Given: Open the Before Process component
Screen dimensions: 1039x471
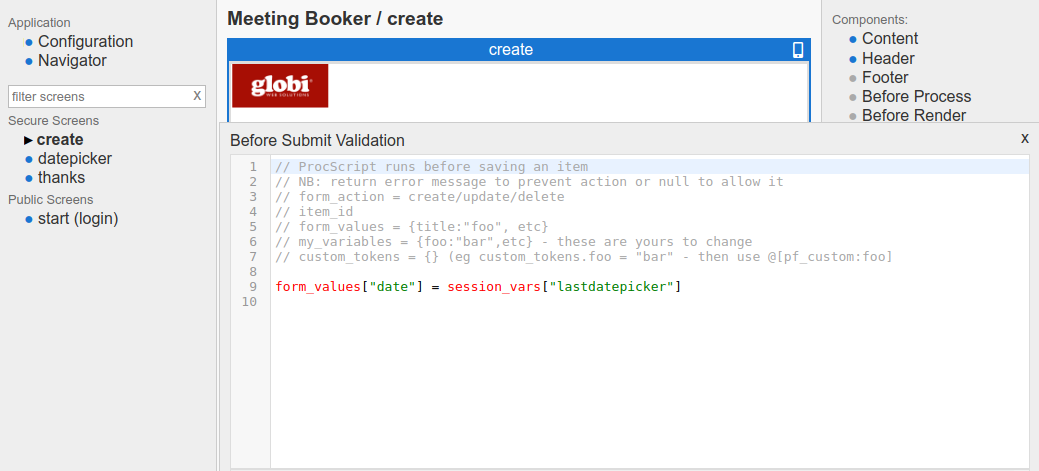Looking at the screenshot, I should coord(916,97).
